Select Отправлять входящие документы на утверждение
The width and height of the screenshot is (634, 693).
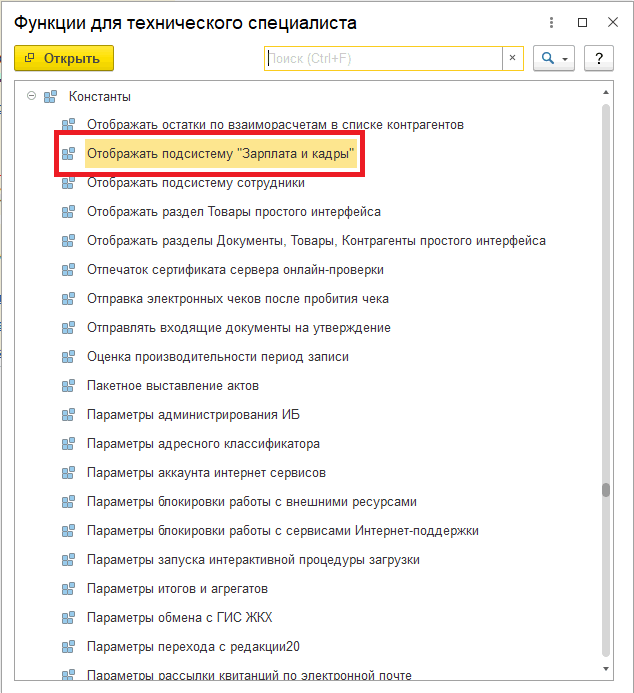(x=239, y=327)
